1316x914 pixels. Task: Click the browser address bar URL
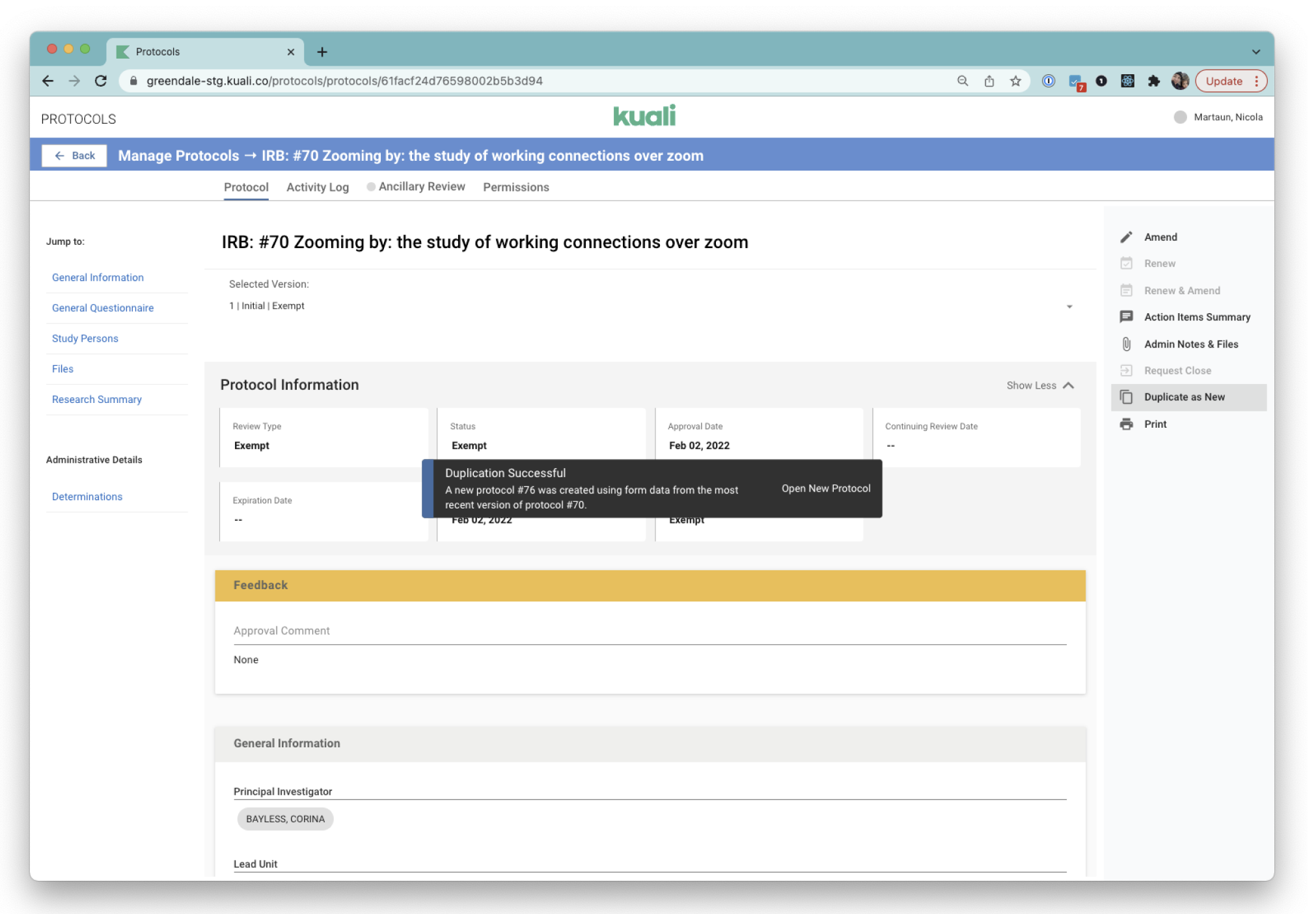pos(344,81)
